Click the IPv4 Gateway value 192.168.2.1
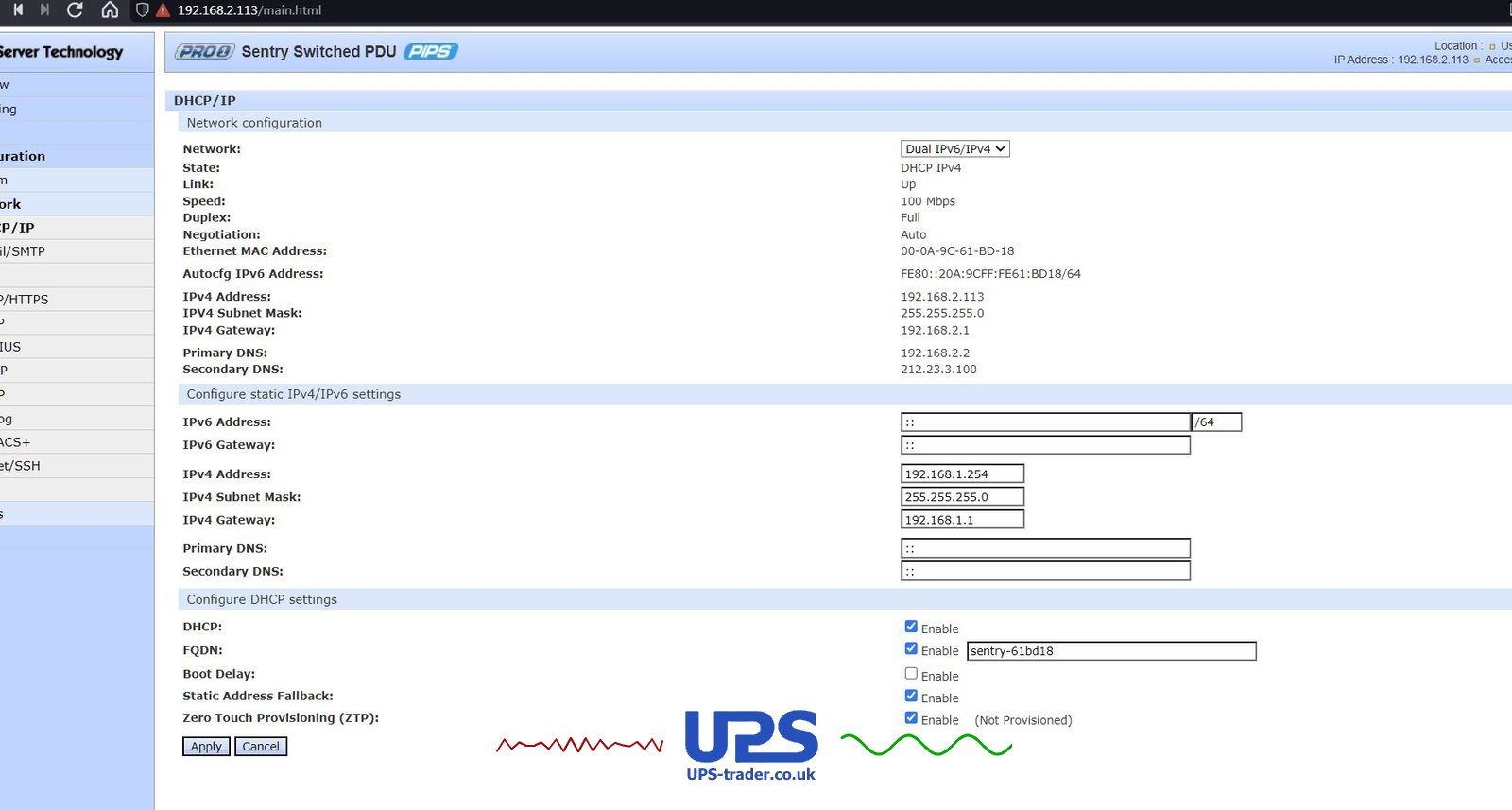1512x810 pixels. 935,330
